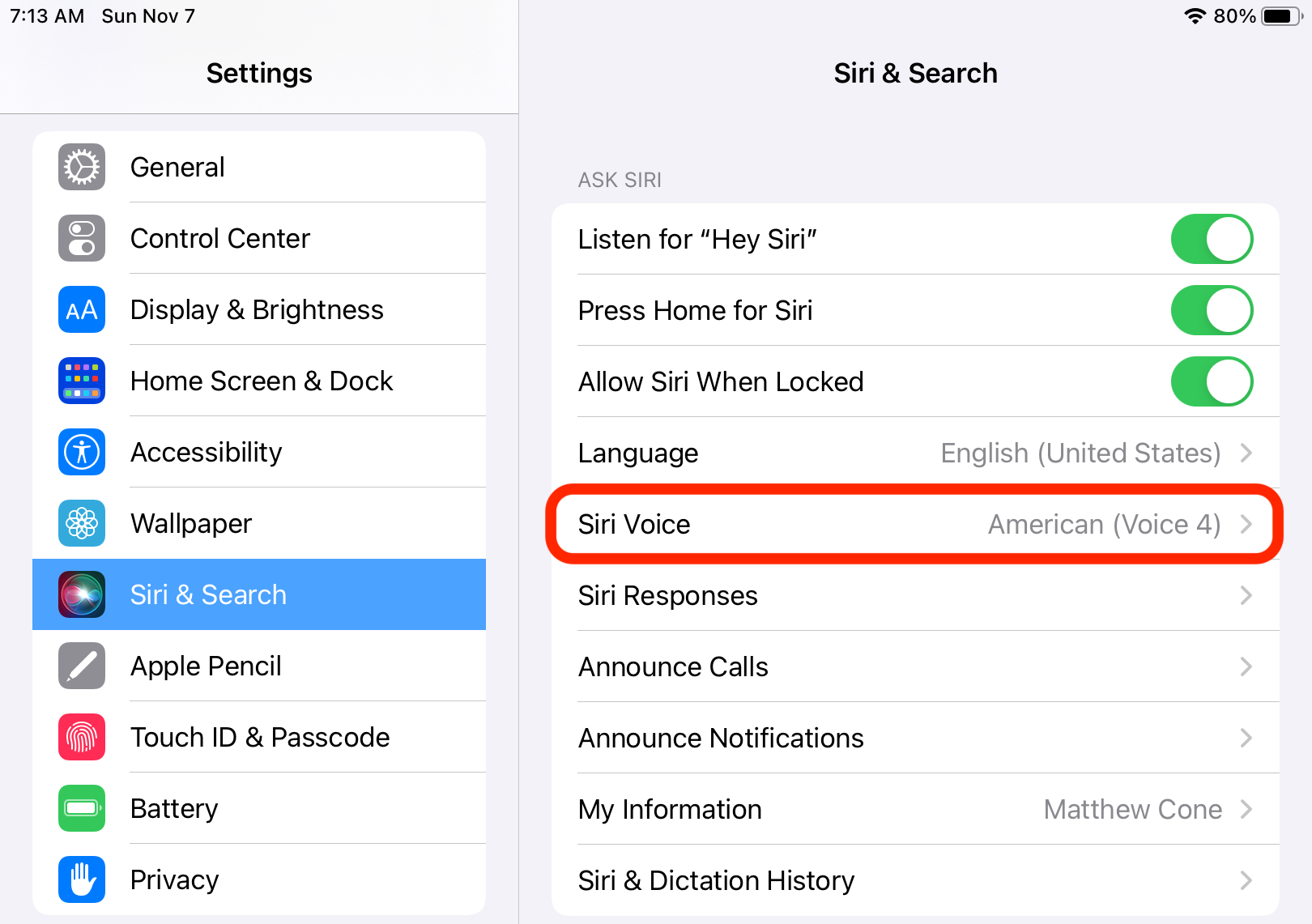This screenshot has width=1312, height=924.
Task: Click the Wallpaper icon
Action: click(x=81, y=523)
